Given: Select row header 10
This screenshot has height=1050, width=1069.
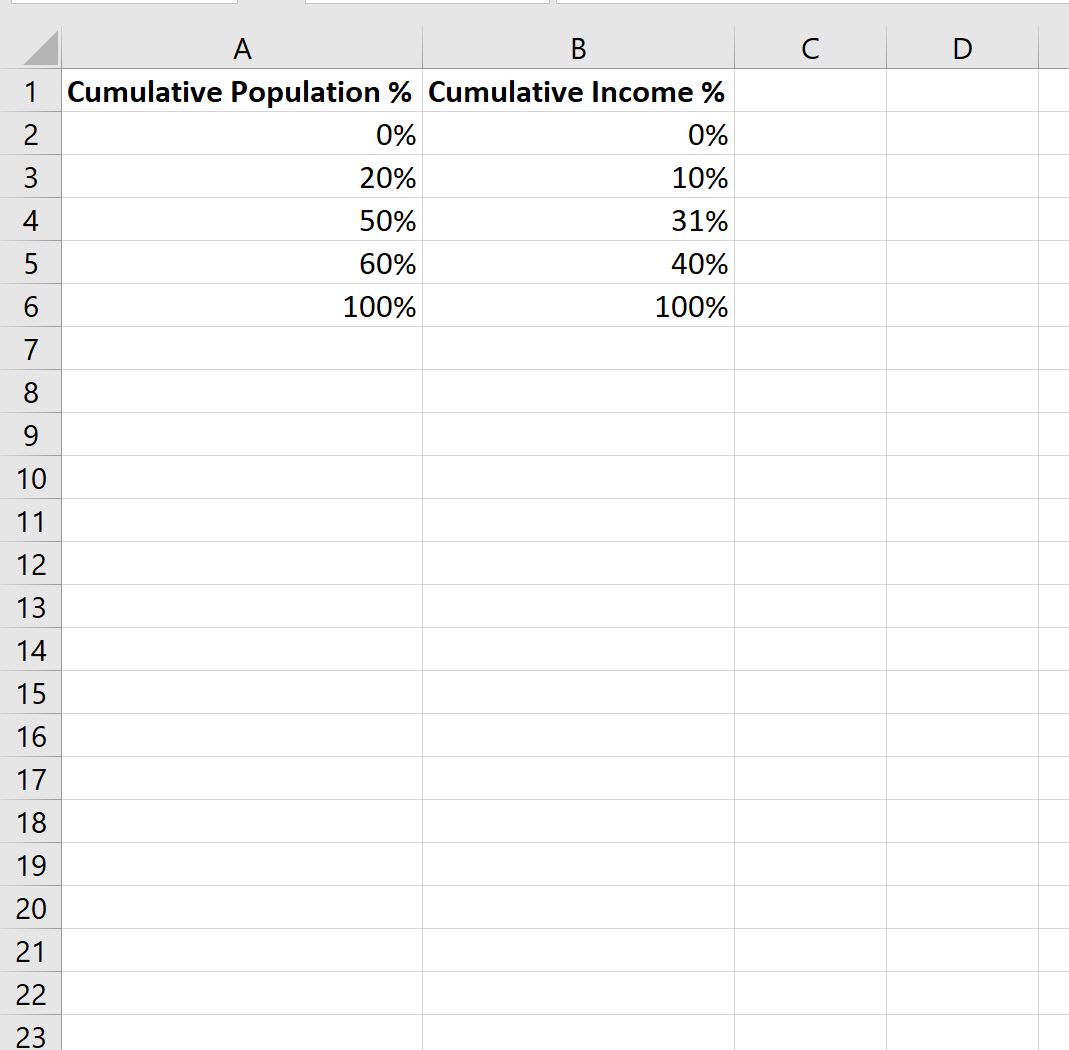Looking at the screenshot, I should (x=31, y=478).
